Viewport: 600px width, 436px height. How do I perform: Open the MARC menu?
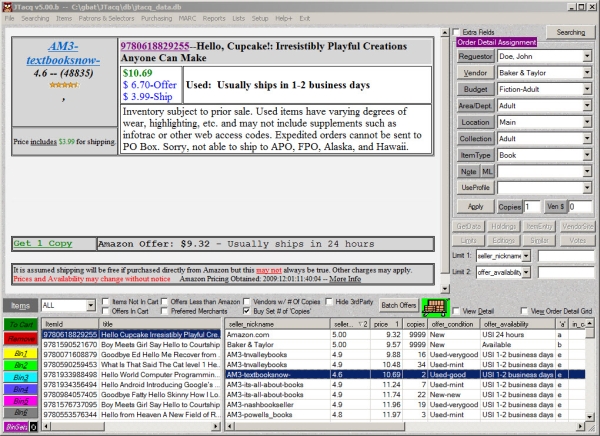(187, 18)
